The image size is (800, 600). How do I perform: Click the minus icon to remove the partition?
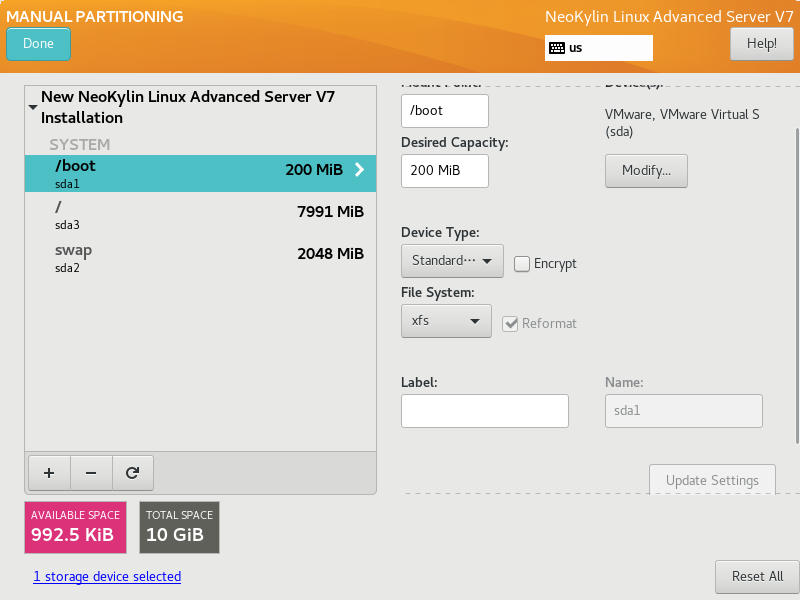pos(91,473)
